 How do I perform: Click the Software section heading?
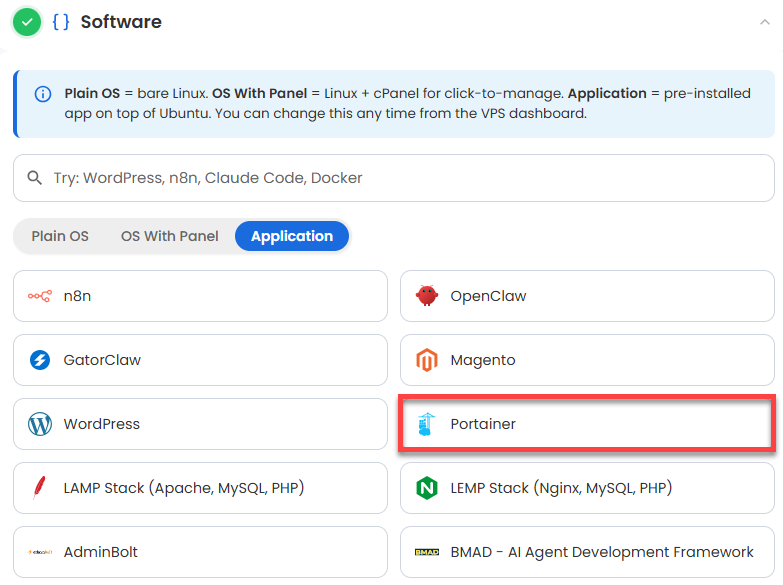click(121, 22)
